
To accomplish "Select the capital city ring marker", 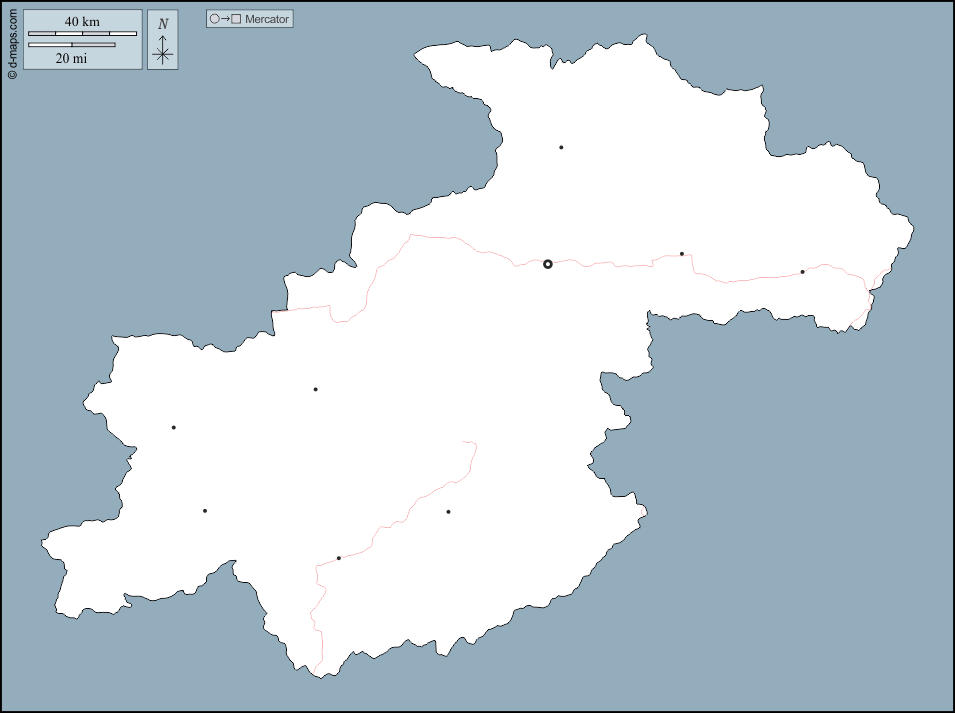I will pos(548,264).
